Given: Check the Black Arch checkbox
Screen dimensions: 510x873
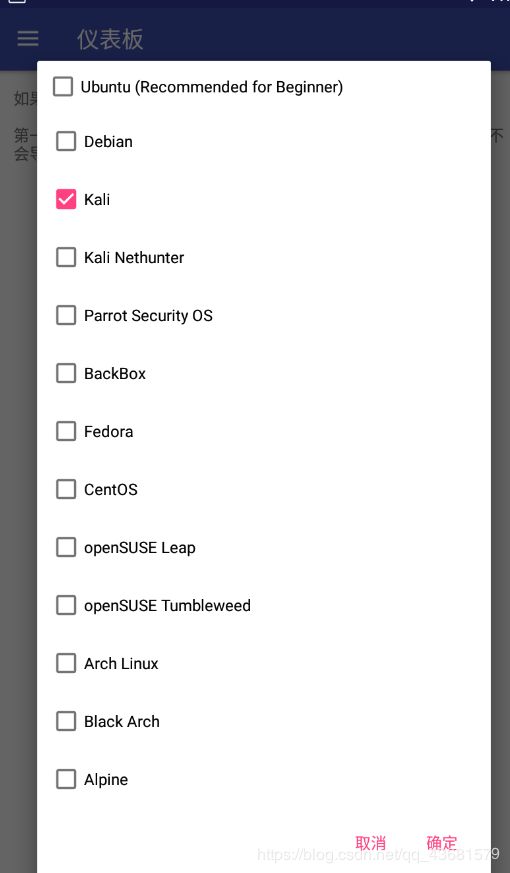Looking at the screenshot, I should pos(66,721).
